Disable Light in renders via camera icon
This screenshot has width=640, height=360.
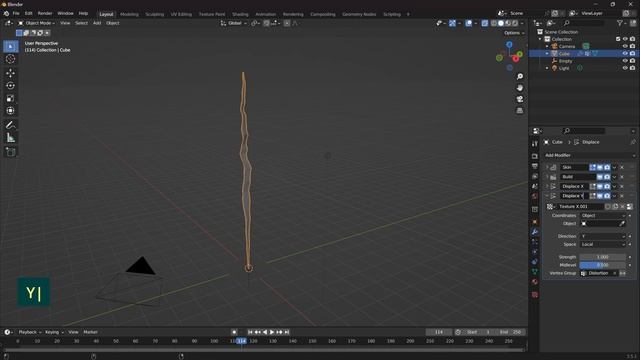pyautogui.click(x=632, y=68)
